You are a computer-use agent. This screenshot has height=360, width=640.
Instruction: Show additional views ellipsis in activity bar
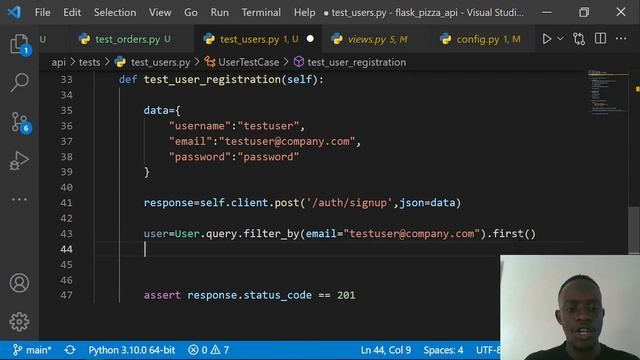[19, 199]
